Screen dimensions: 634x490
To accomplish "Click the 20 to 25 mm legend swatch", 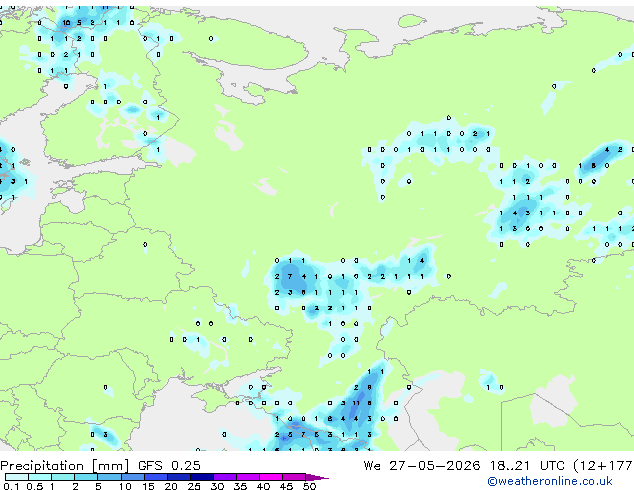I will click(x=179, y=477).
